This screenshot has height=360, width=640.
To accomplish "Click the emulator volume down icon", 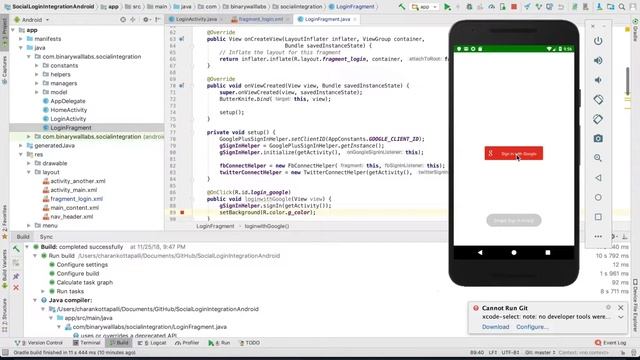I will [x=598, y=80].
